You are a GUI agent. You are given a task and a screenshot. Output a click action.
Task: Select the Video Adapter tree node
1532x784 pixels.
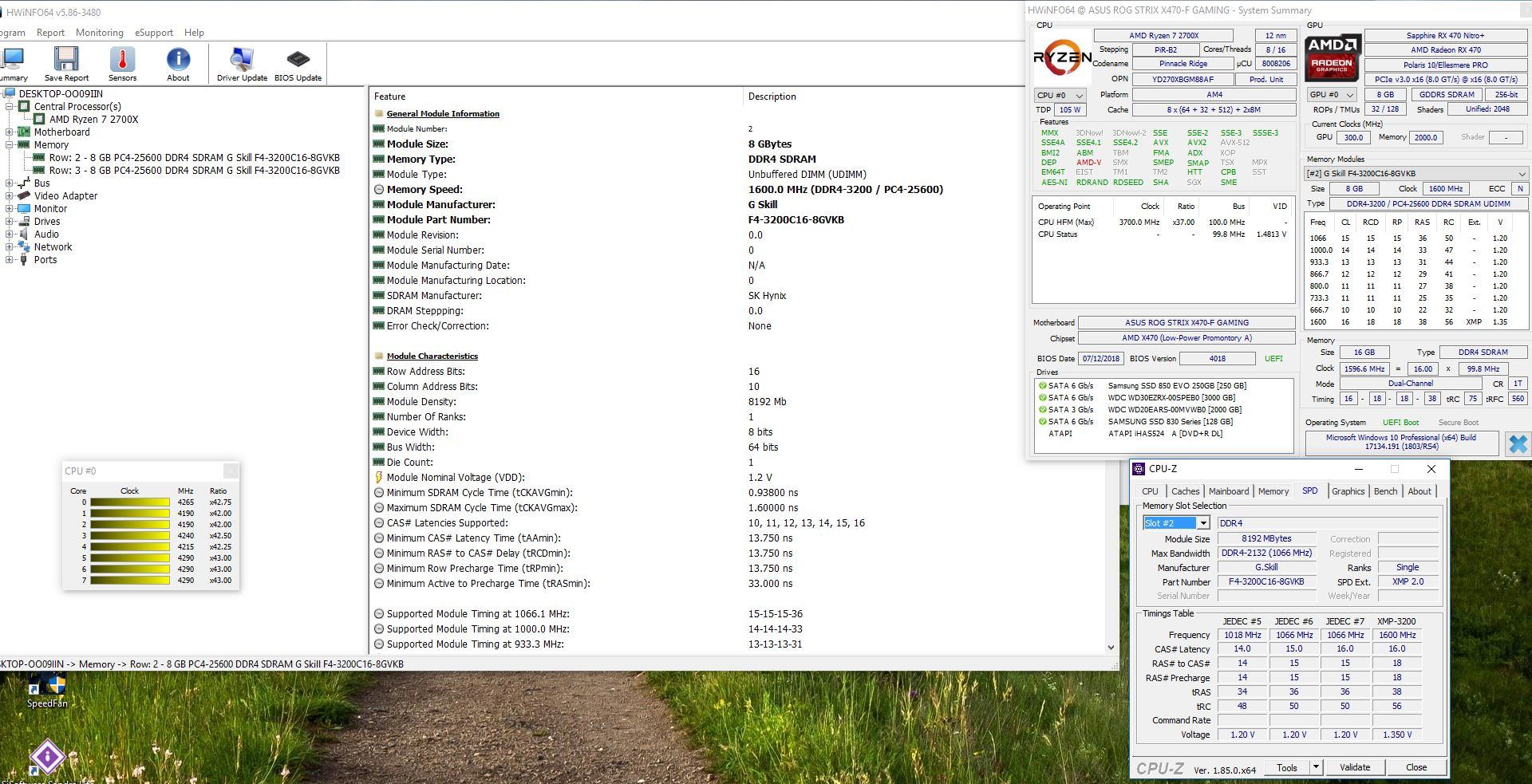65,196
